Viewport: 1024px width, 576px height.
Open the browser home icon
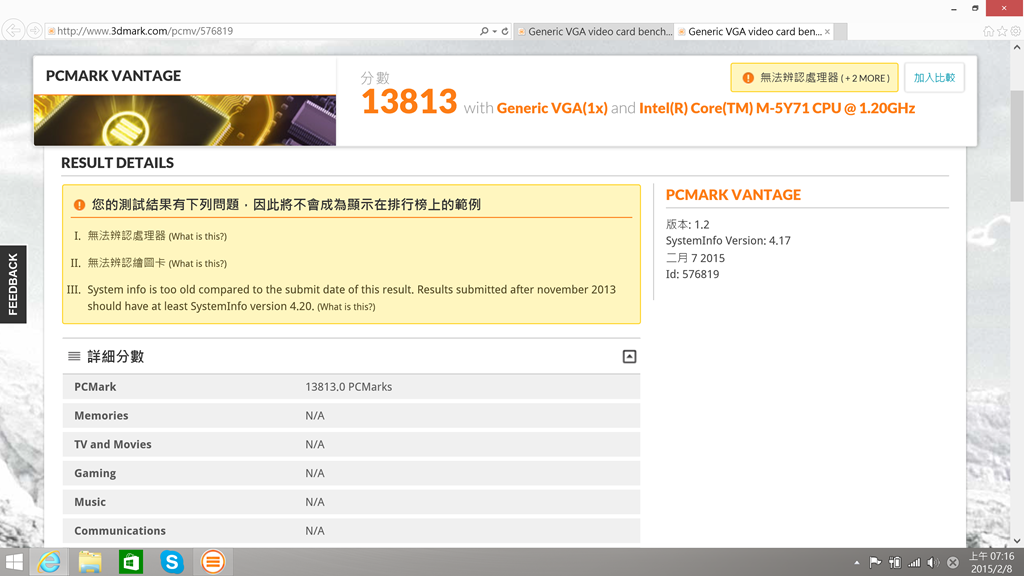click(x=989, y=31)
